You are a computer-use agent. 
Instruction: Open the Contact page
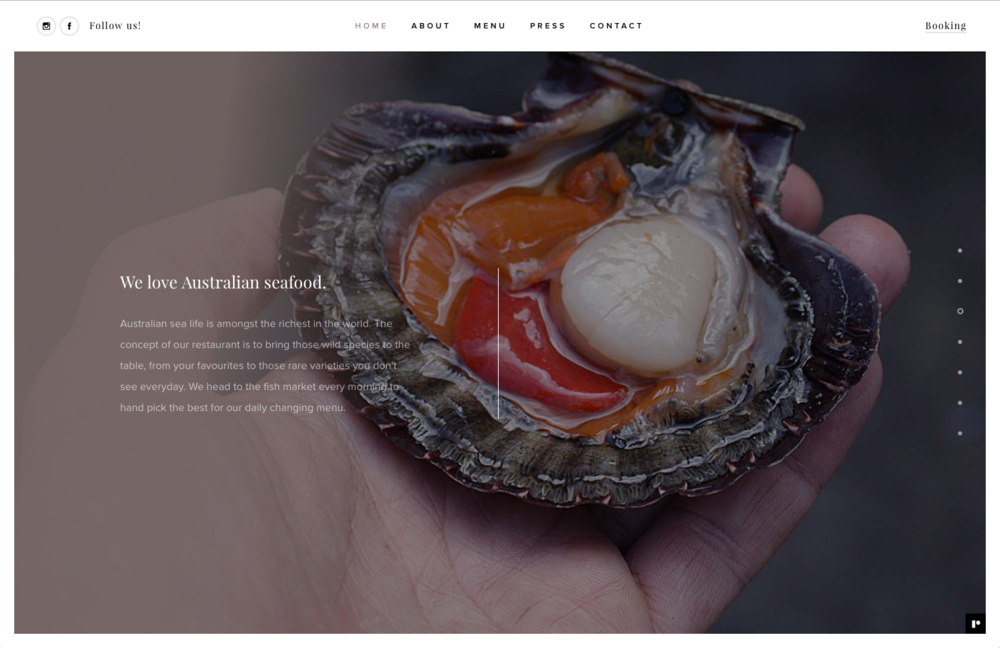point(616,26)
